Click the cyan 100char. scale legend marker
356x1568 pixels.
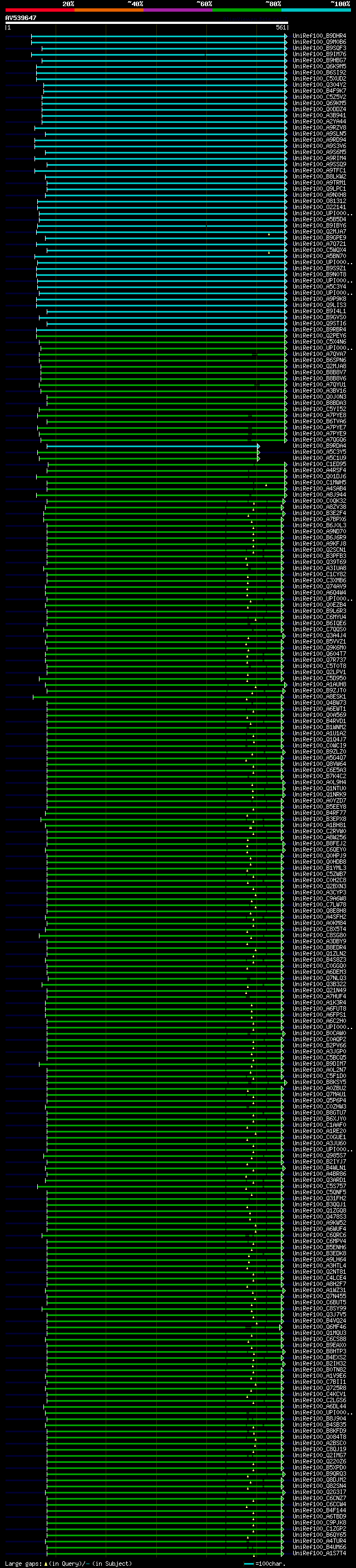click(248, 1564)
